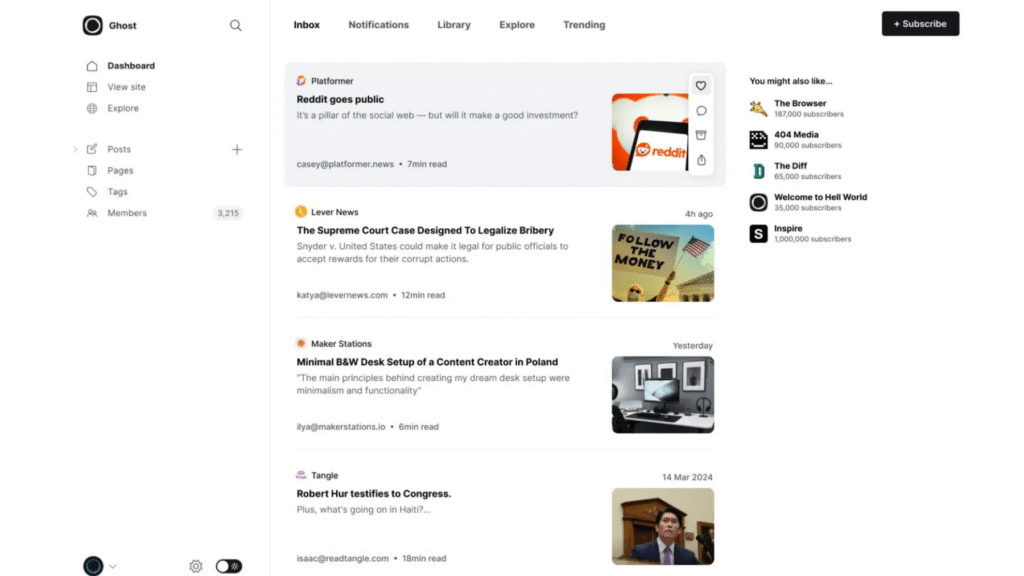This screenshot has width=1024, height=576.
Task: Click The Browser recommendation icon
Action: pyautogui.click(x=758, y=108)
